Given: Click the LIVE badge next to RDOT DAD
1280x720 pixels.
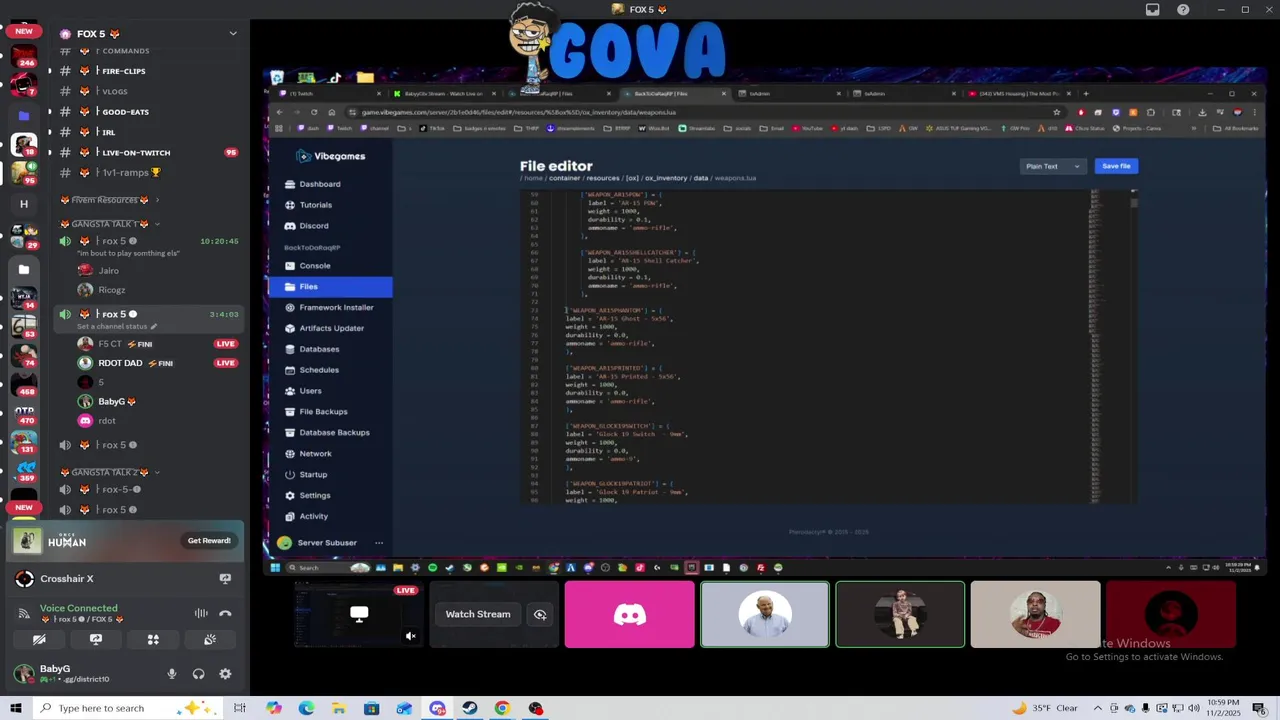Looking at the screenshot, I should pos(225,363).
